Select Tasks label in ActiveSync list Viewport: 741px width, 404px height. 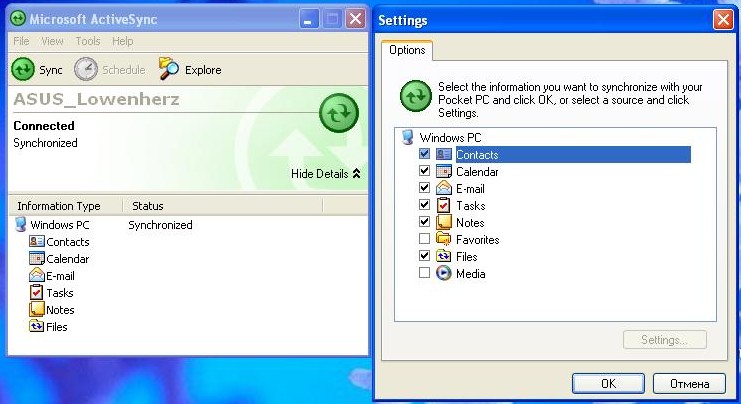60,293
